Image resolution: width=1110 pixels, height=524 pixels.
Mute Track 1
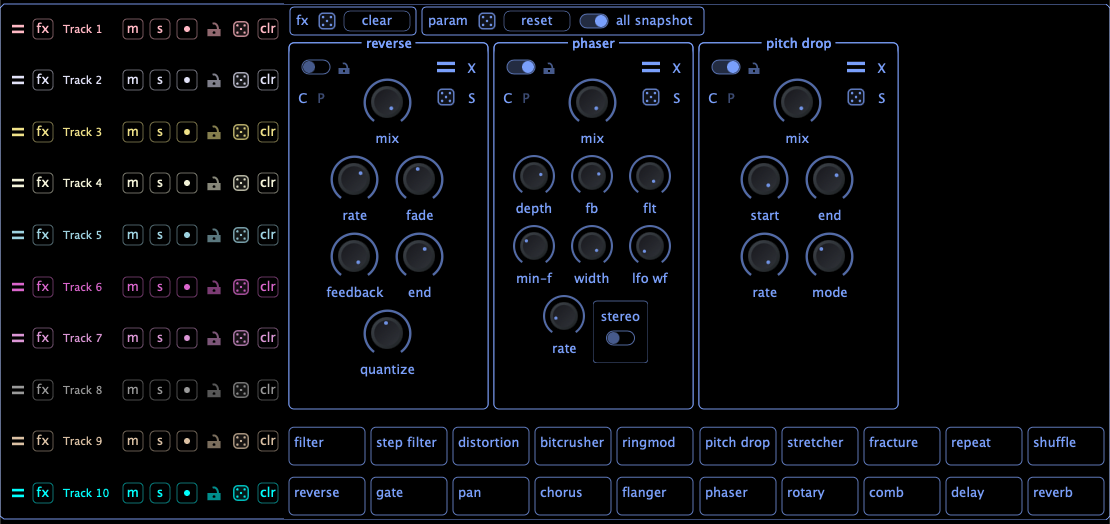(x=132, y=29)
